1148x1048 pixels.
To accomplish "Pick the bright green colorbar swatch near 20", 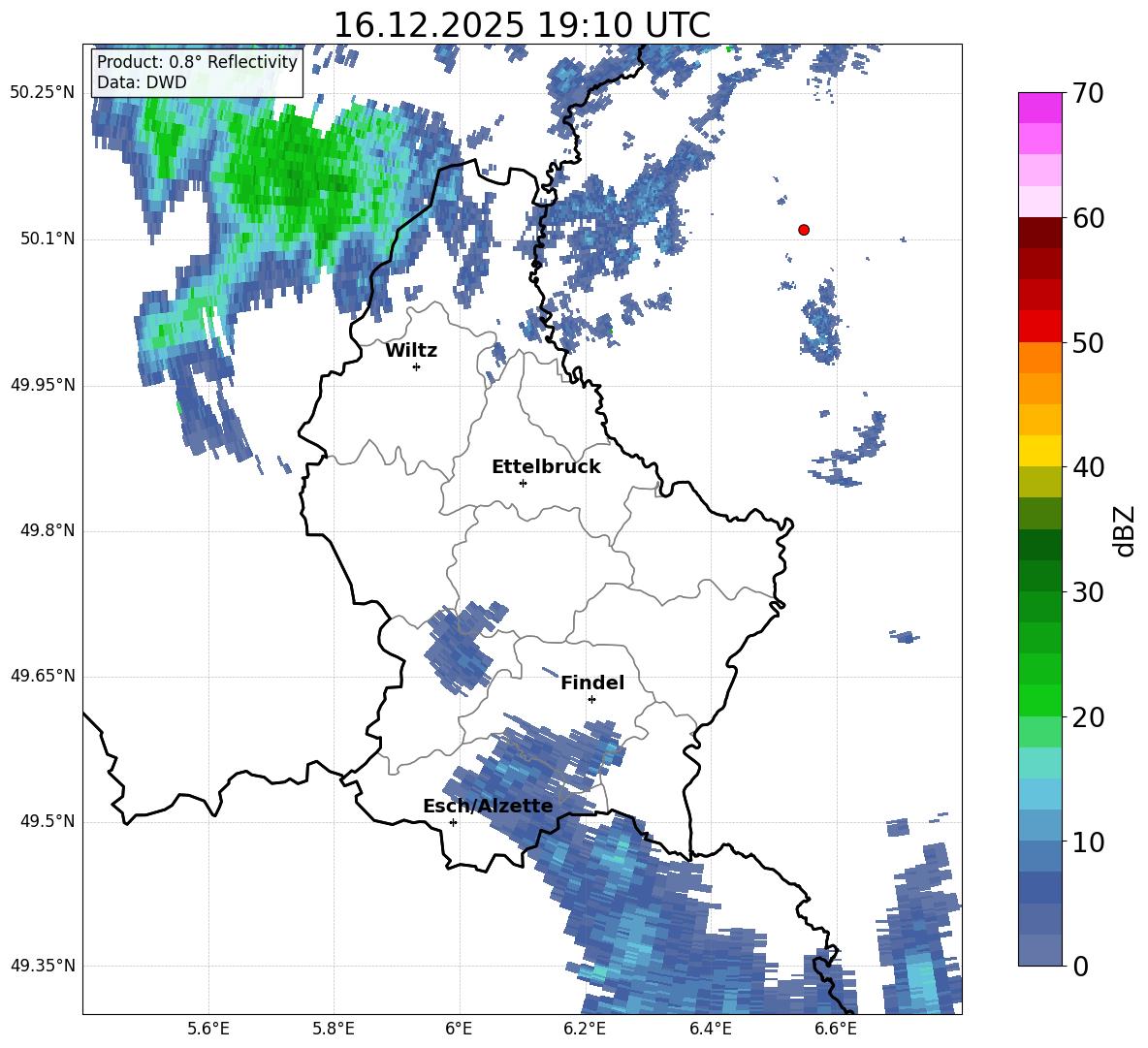I will click(1039, 700).
